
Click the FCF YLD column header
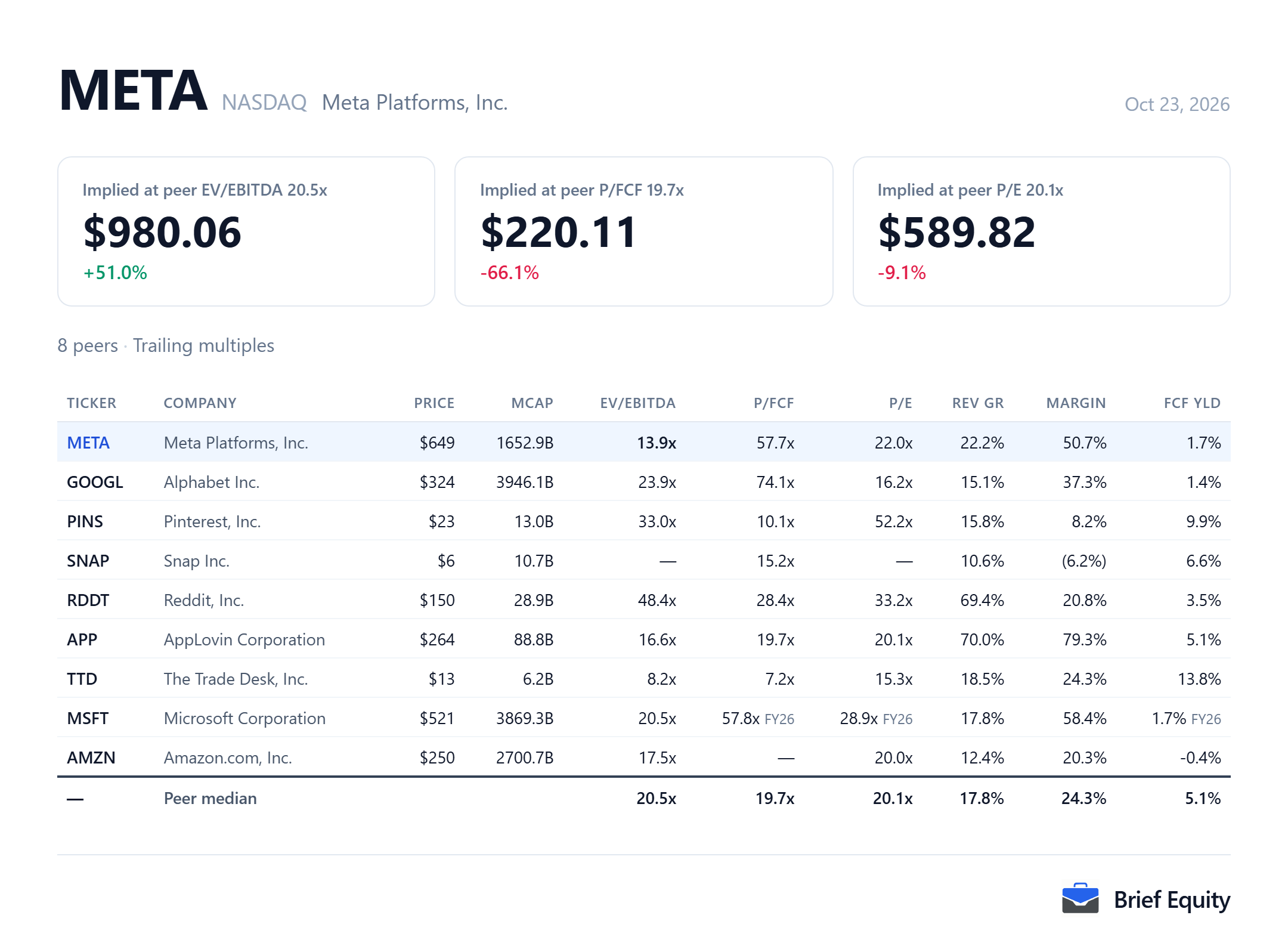tap(1192, 403)
